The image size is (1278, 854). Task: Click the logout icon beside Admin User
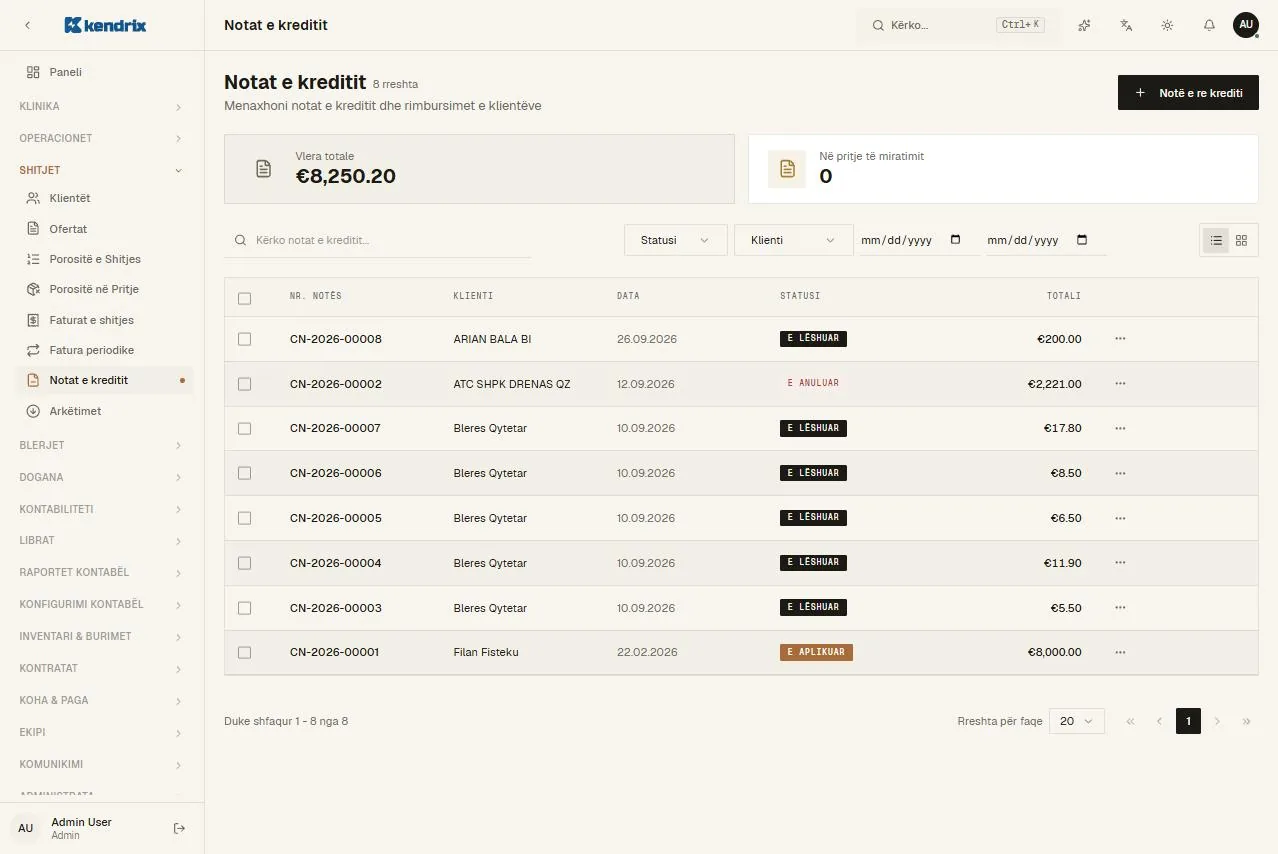(180, 828)
